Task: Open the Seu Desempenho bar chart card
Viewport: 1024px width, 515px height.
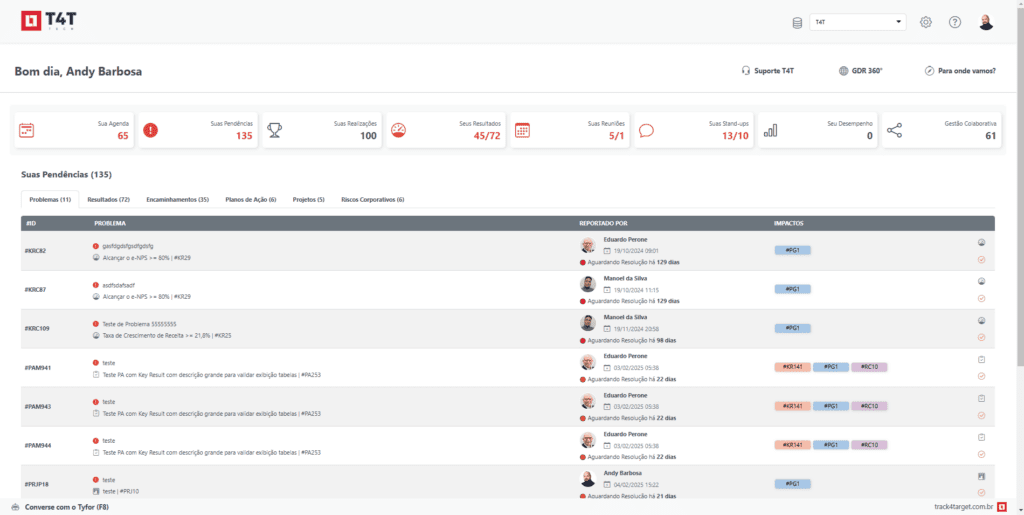Action: click(816, 130)
